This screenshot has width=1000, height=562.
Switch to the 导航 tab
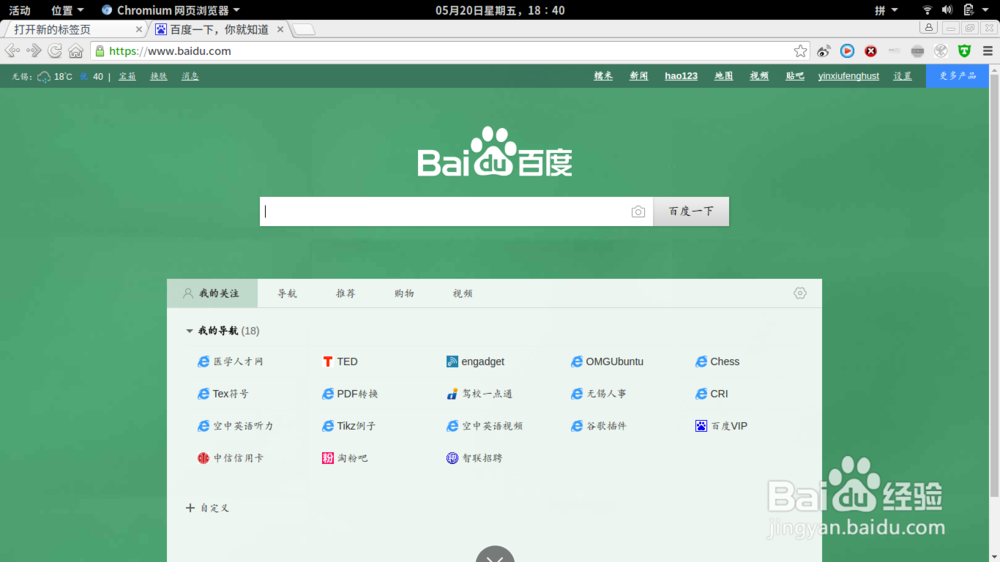287,293
